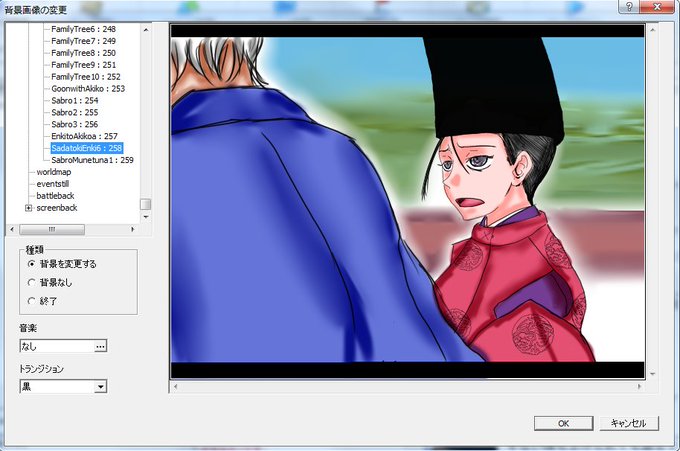Select Sabro1 : 254 entry
The width and height of the screenshot is (680, 451).
pyautogui.click(x=75, y=101)
